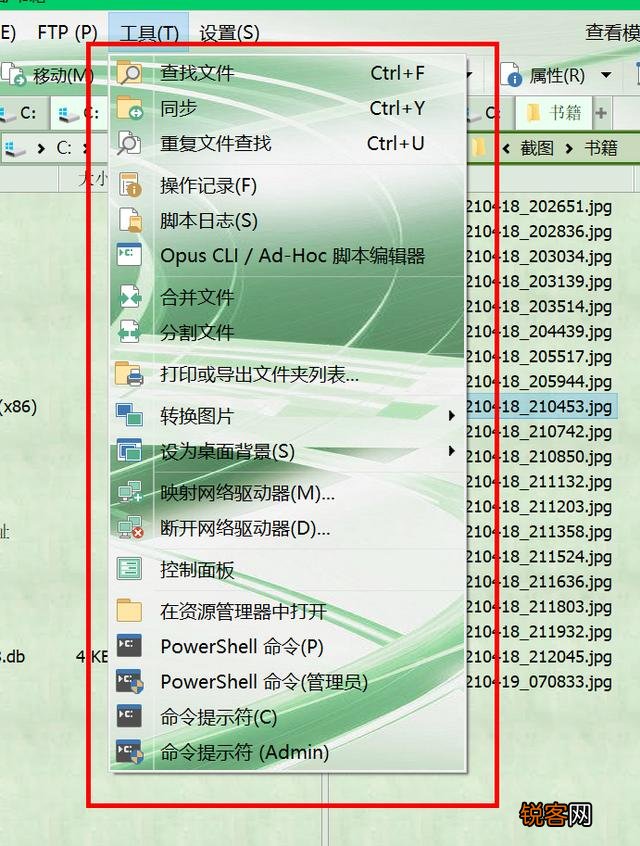This screenshot has width=640, height=846.
Task: Select 操作记录(F) from the menu
Action: [288, 185]
